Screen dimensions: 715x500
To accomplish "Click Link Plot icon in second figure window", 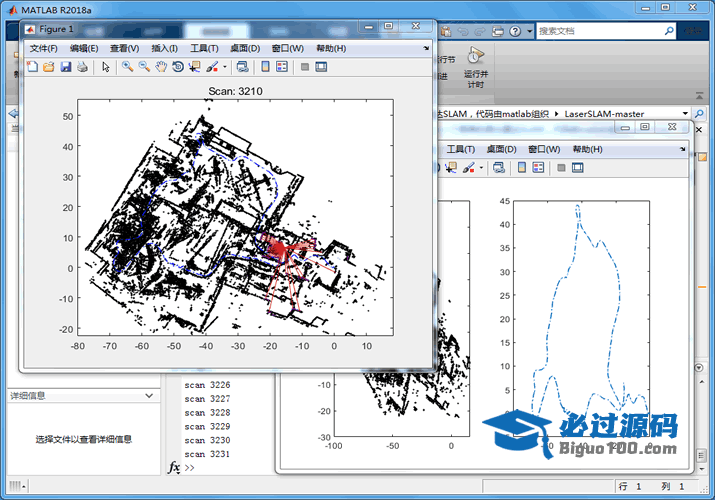I will coord(499,168).
